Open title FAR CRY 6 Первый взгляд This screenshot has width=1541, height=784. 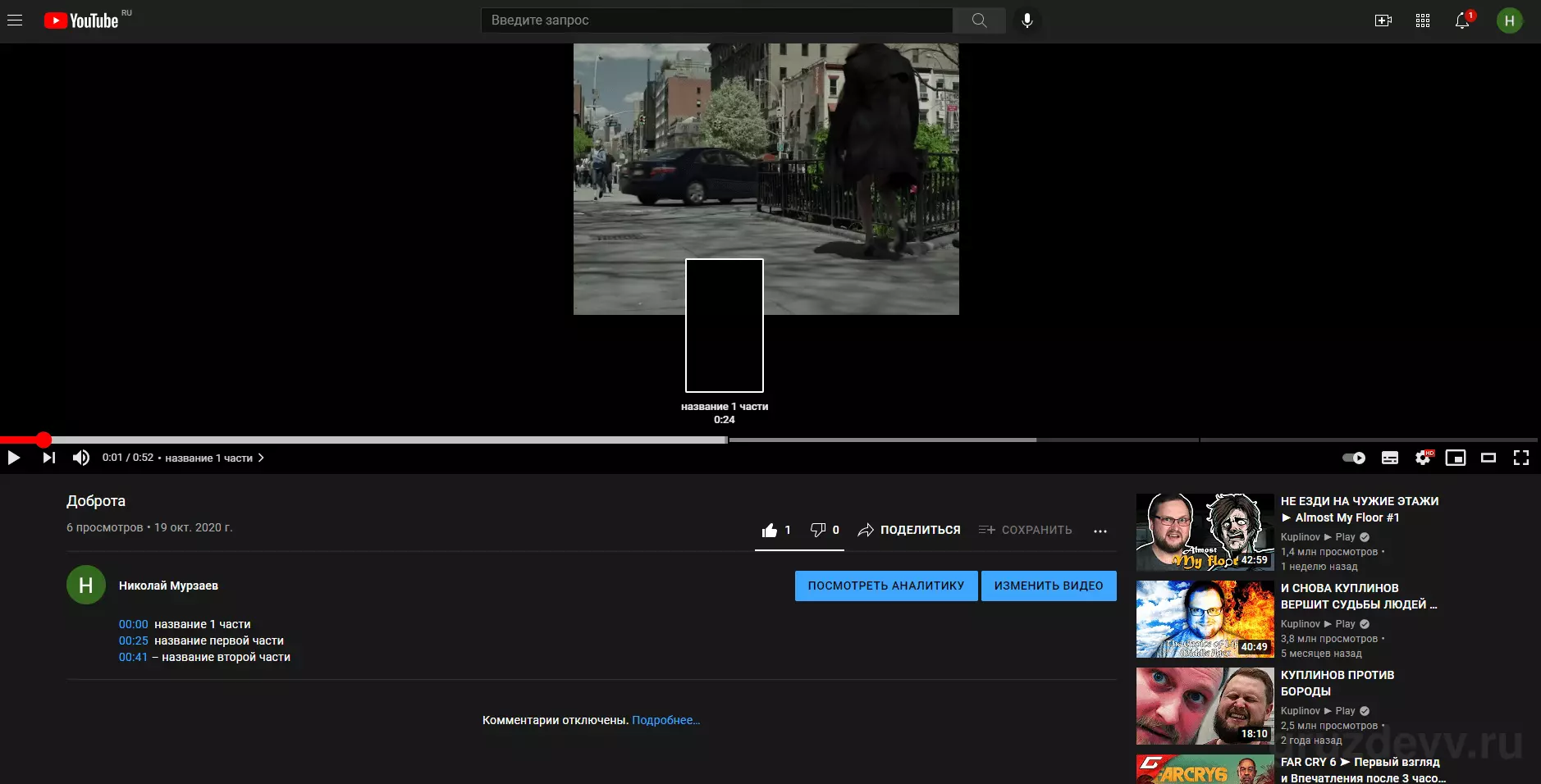1363,770
